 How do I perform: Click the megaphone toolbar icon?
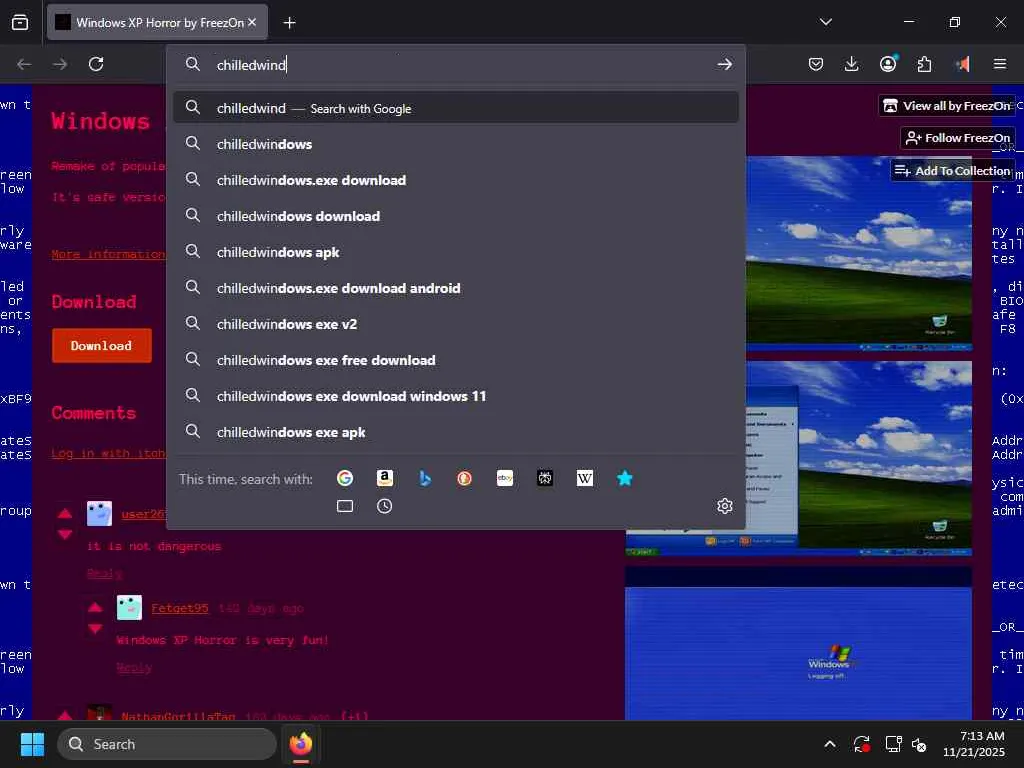[x=963, y=64]
